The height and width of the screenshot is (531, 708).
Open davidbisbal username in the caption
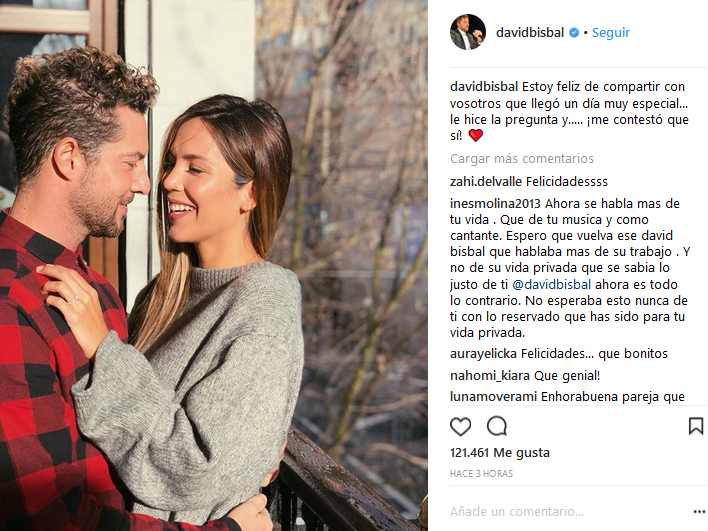click(x=484, y=87)
